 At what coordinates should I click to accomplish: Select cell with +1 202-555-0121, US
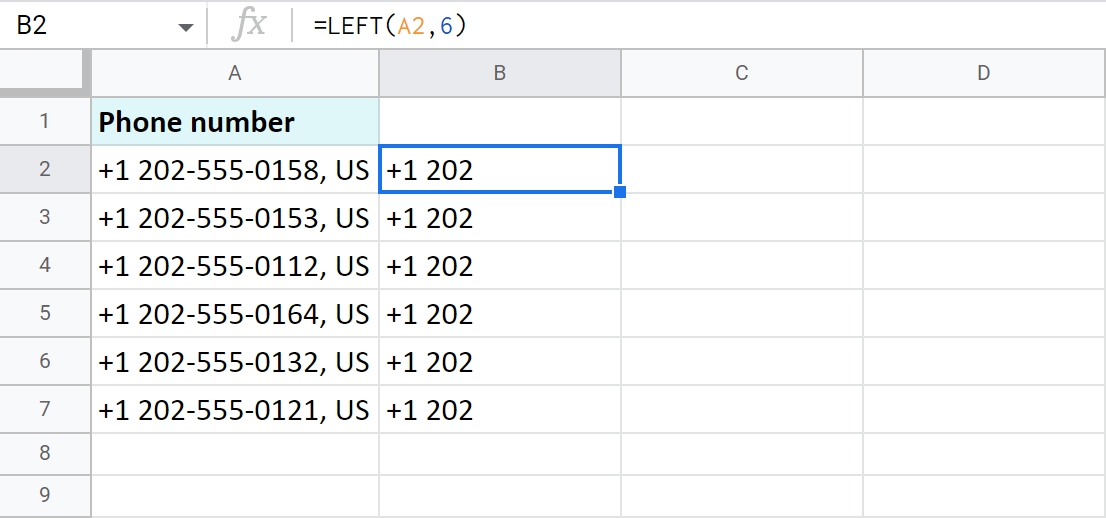pyautogui.click(x=235, y=410)
